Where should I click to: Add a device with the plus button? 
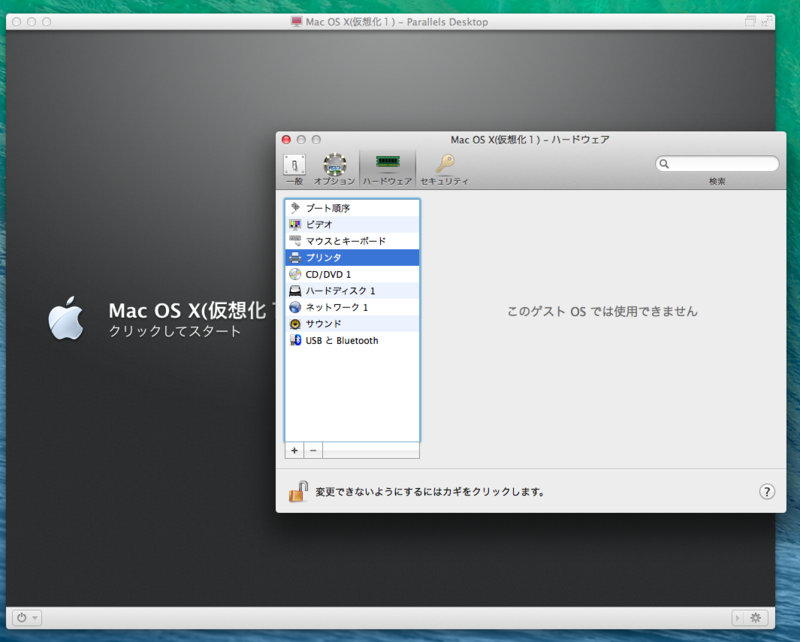click(x=294, y=451)
